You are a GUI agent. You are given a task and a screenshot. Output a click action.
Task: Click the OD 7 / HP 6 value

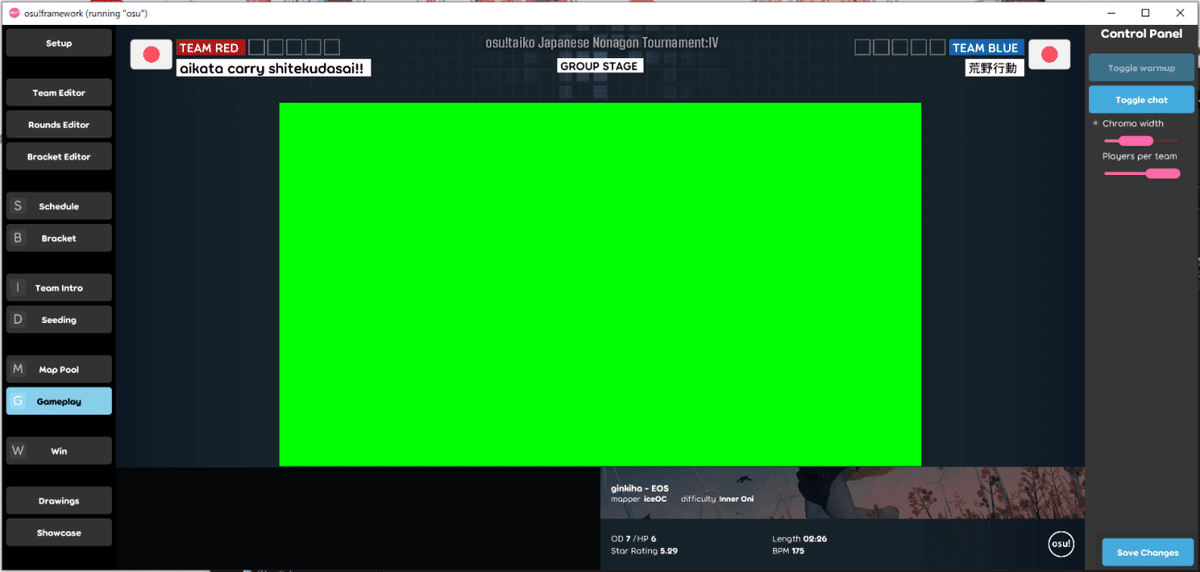click(634, 539)
